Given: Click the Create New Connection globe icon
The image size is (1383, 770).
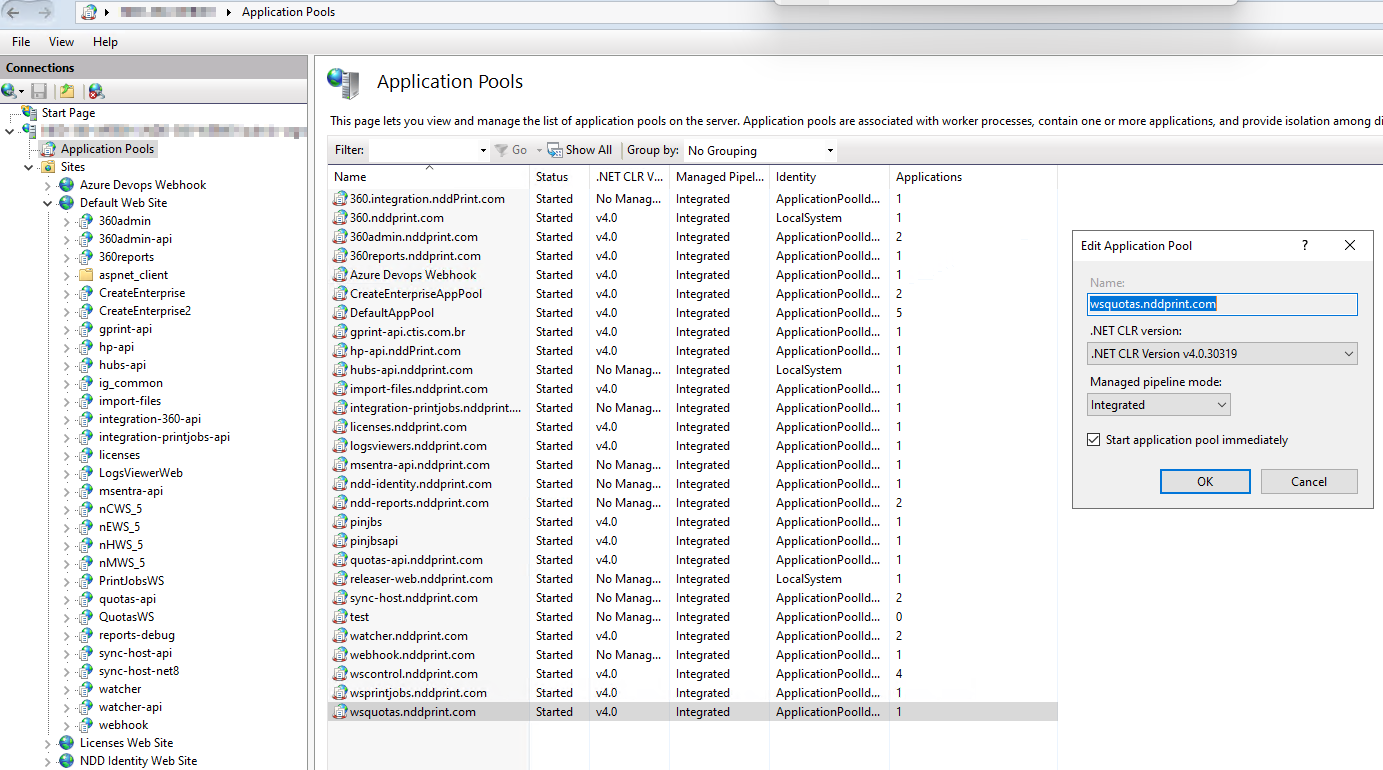Looking at the screenshot, I should [10, 91].
